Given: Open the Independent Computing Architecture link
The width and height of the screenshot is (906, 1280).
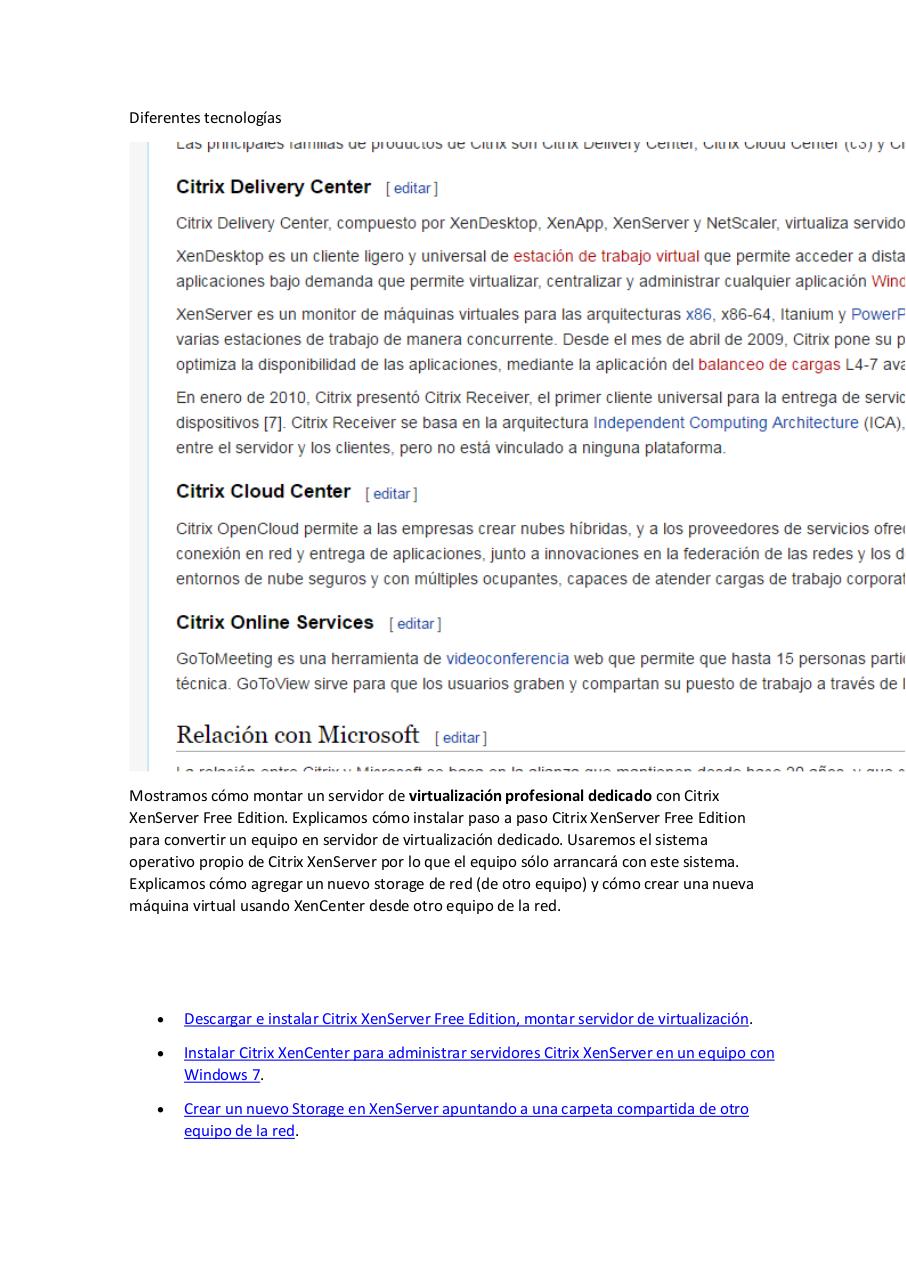Looking at the screenshot, I should pos(724,422).
